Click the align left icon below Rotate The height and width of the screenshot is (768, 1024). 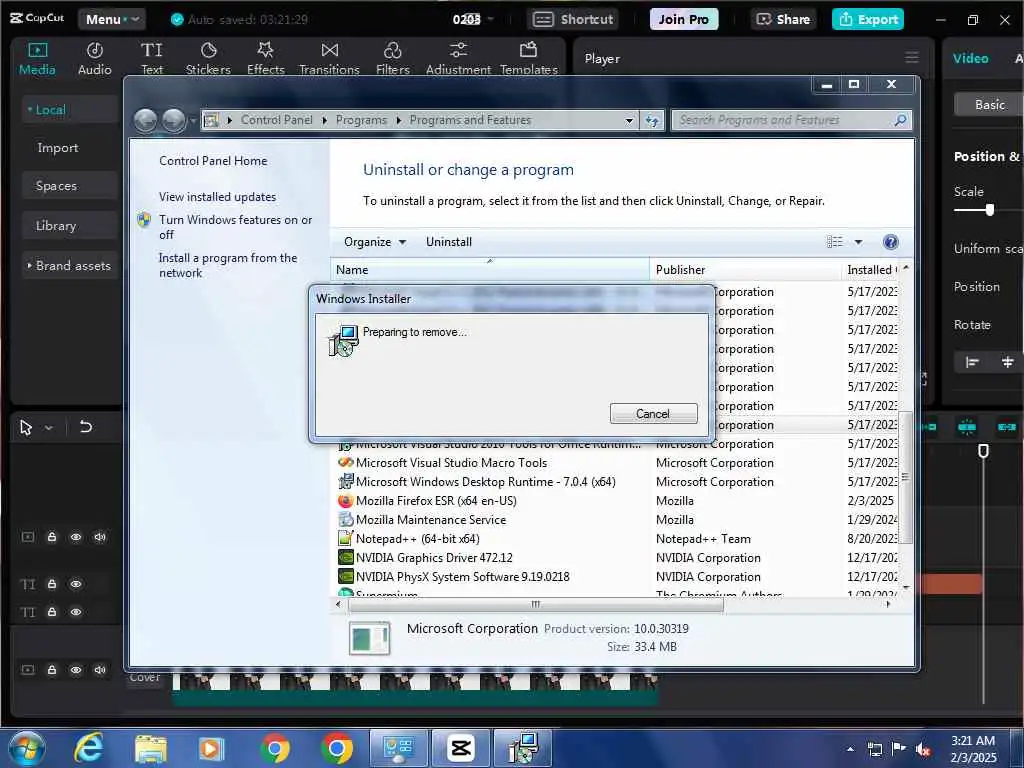click(972, 362)
